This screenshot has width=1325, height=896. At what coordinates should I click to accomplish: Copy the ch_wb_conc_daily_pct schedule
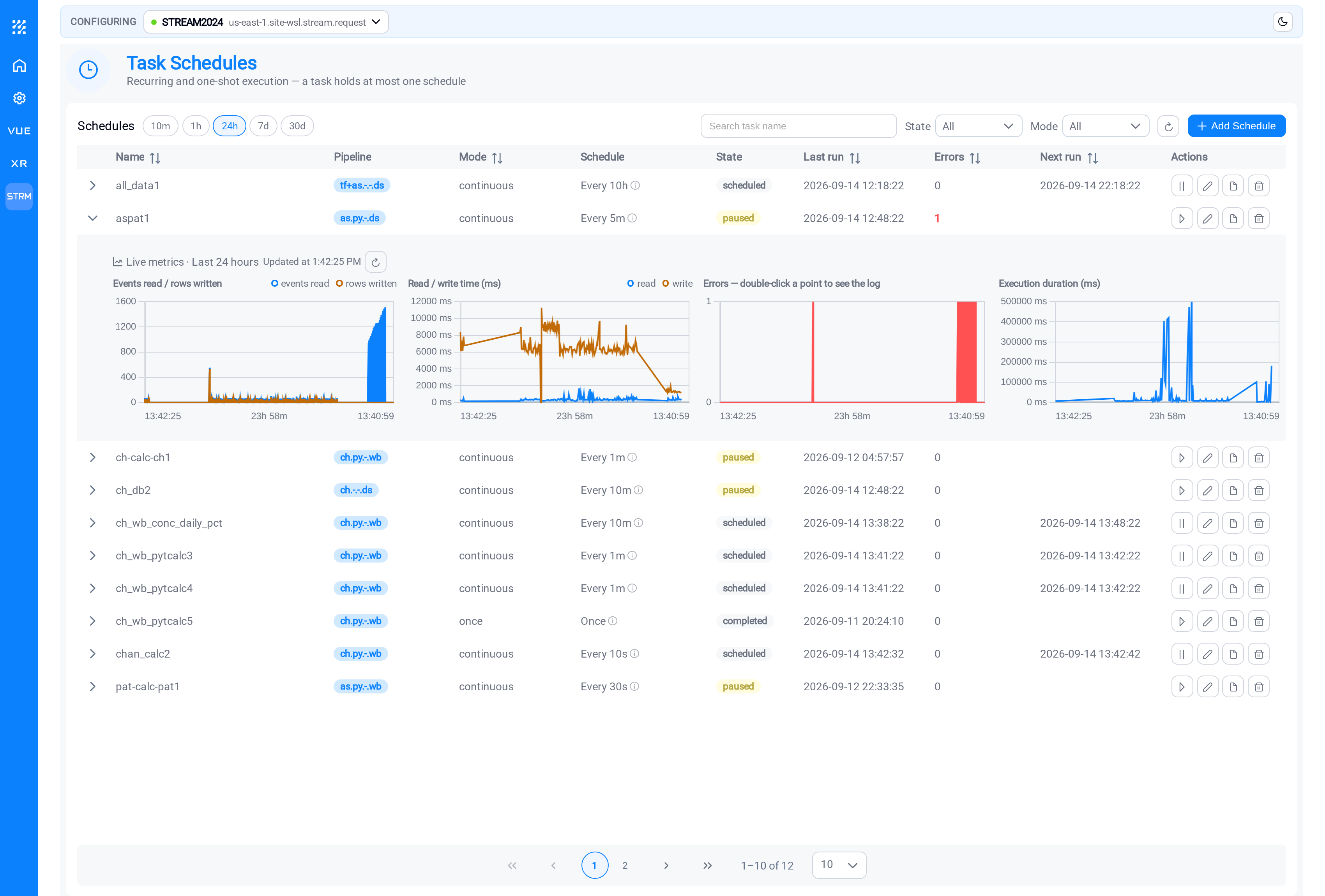1233,523
